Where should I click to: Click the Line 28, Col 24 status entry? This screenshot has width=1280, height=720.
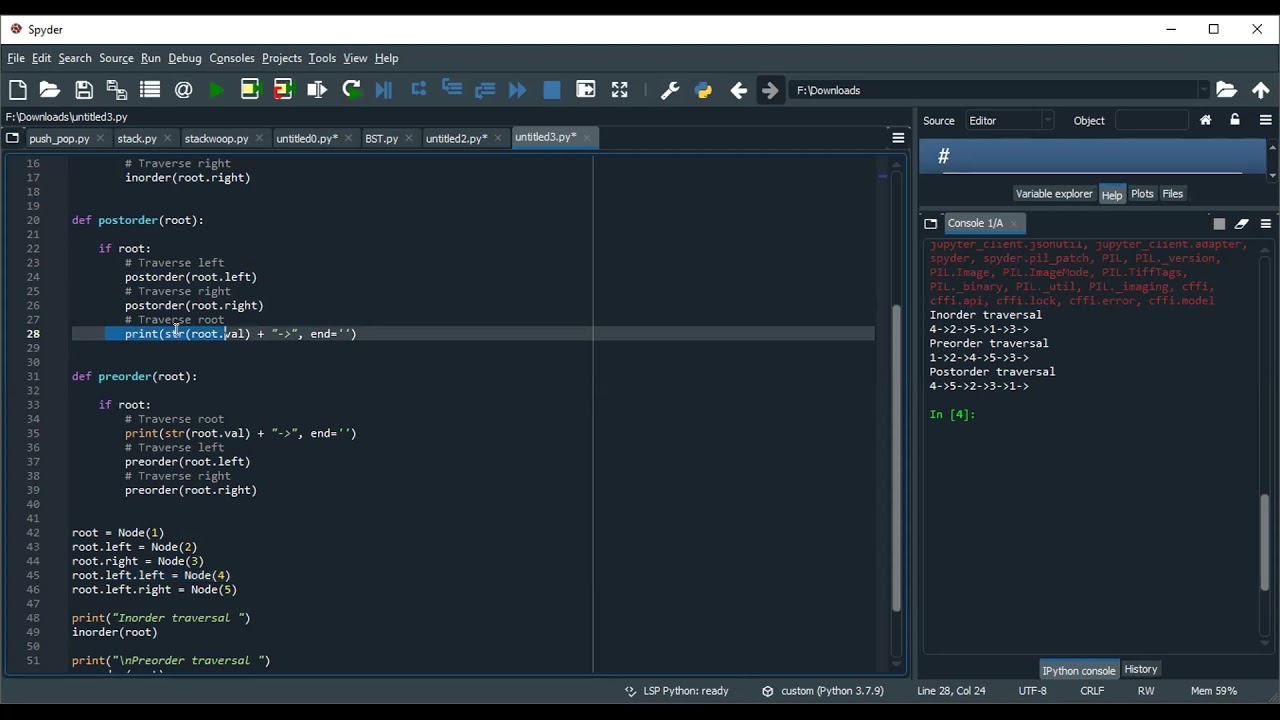point(951,691)
